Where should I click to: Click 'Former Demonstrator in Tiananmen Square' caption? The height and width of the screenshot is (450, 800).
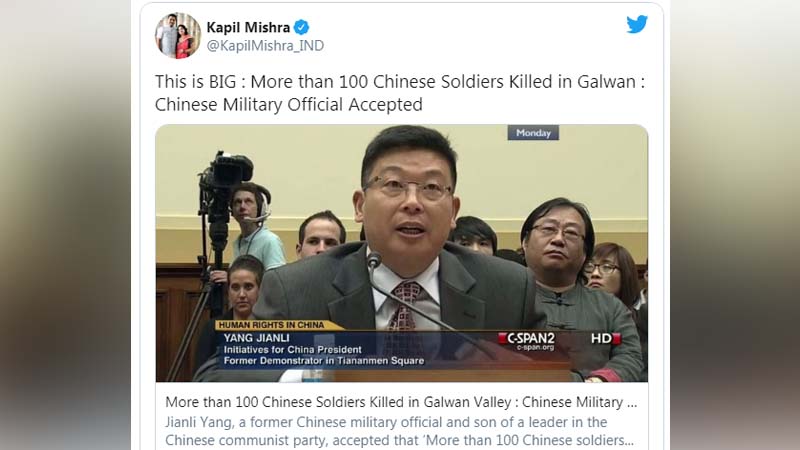coord(324,361)
